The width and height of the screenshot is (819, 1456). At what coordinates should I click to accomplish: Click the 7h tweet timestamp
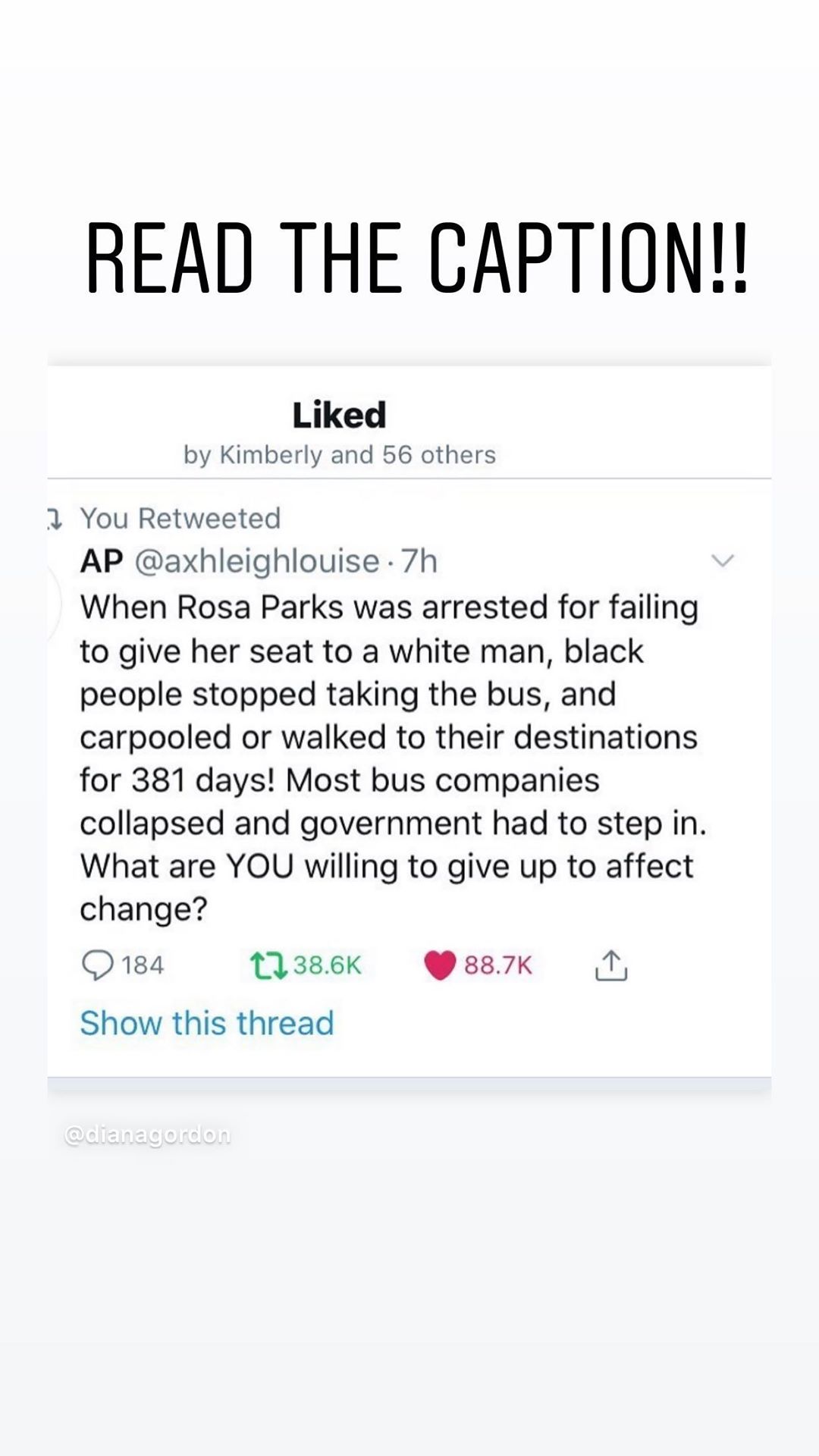[x=419, y=561]
